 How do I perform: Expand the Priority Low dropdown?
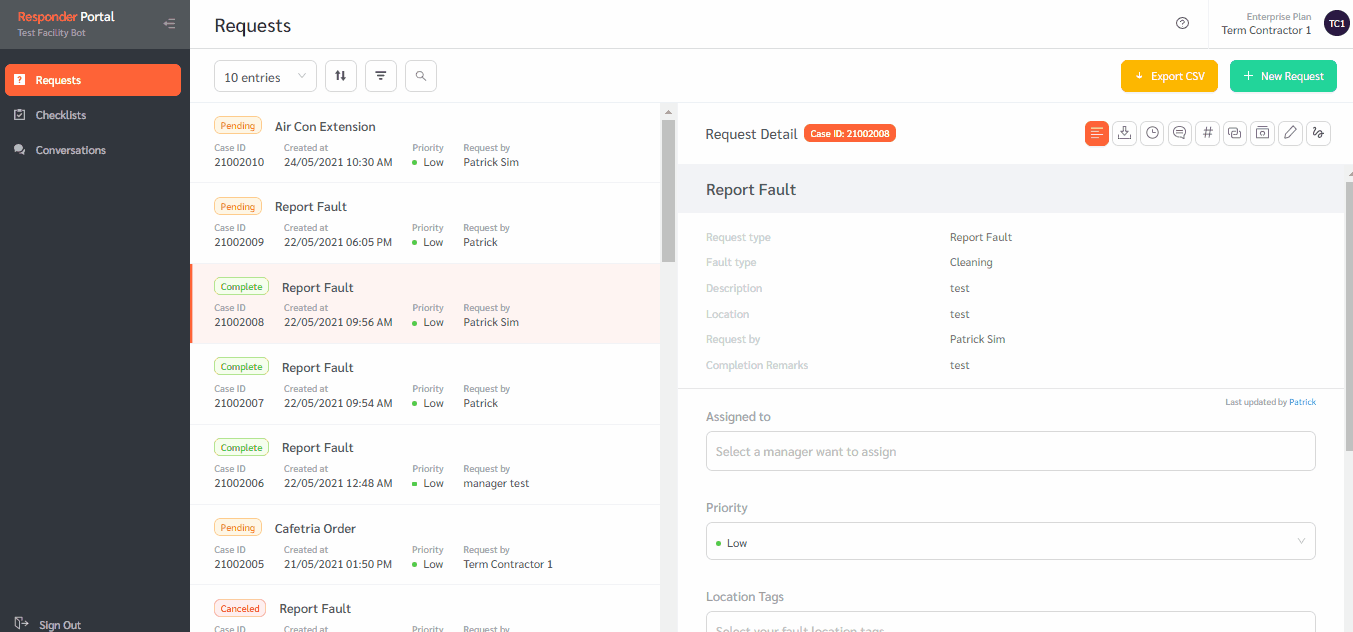click(x=1010, y=541)
